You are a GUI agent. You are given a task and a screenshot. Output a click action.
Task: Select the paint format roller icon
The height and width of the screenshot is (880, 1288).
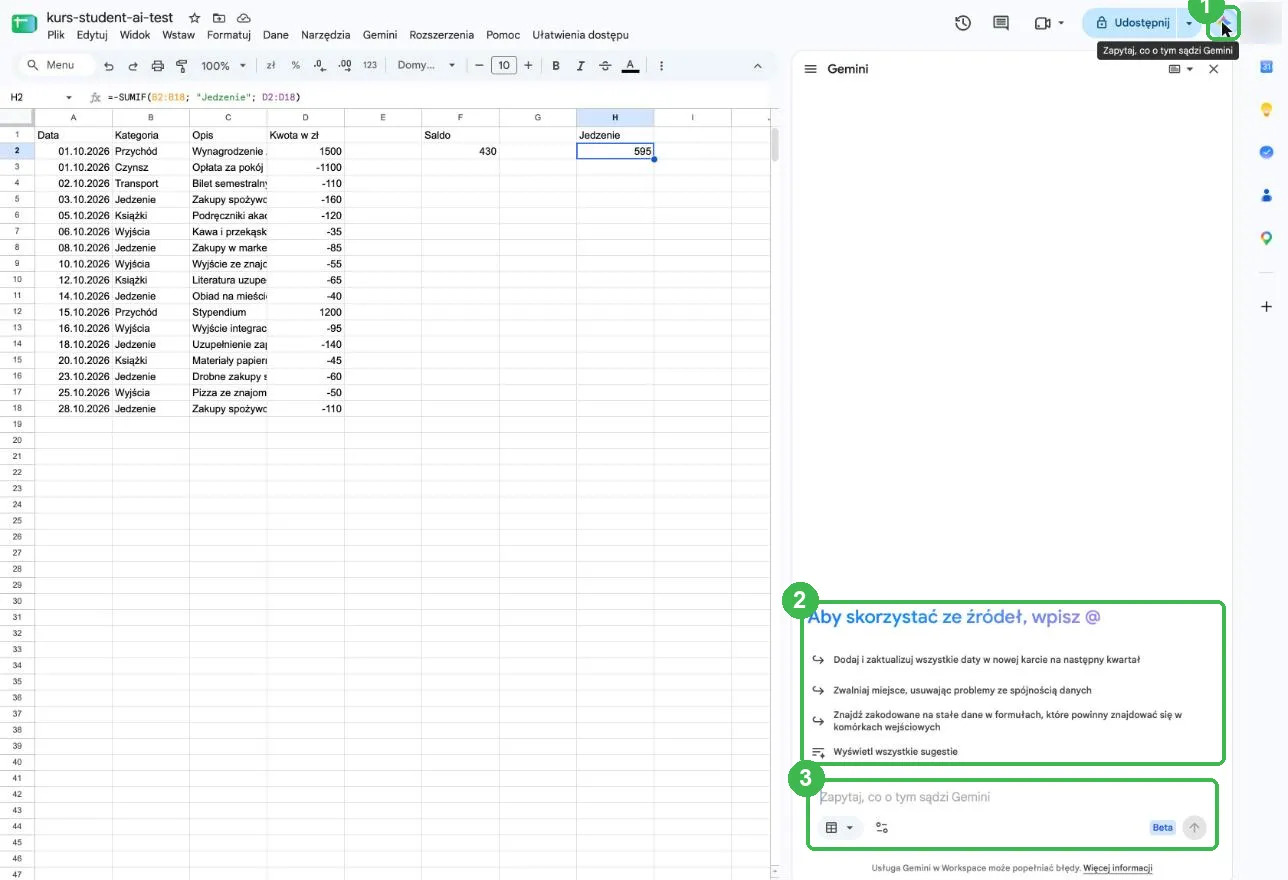(182, 65)
